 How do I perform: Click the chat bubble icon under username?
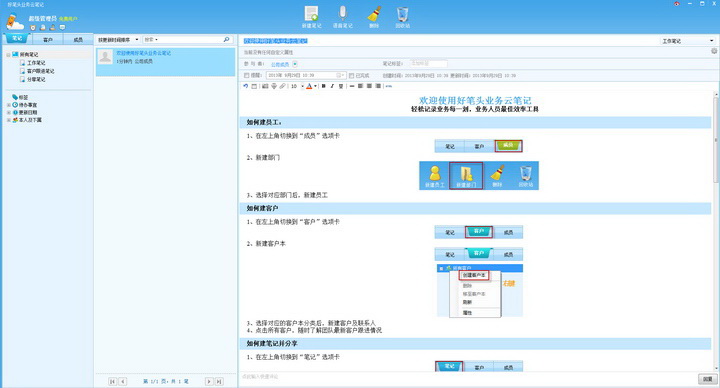click(x=62, y=28)
